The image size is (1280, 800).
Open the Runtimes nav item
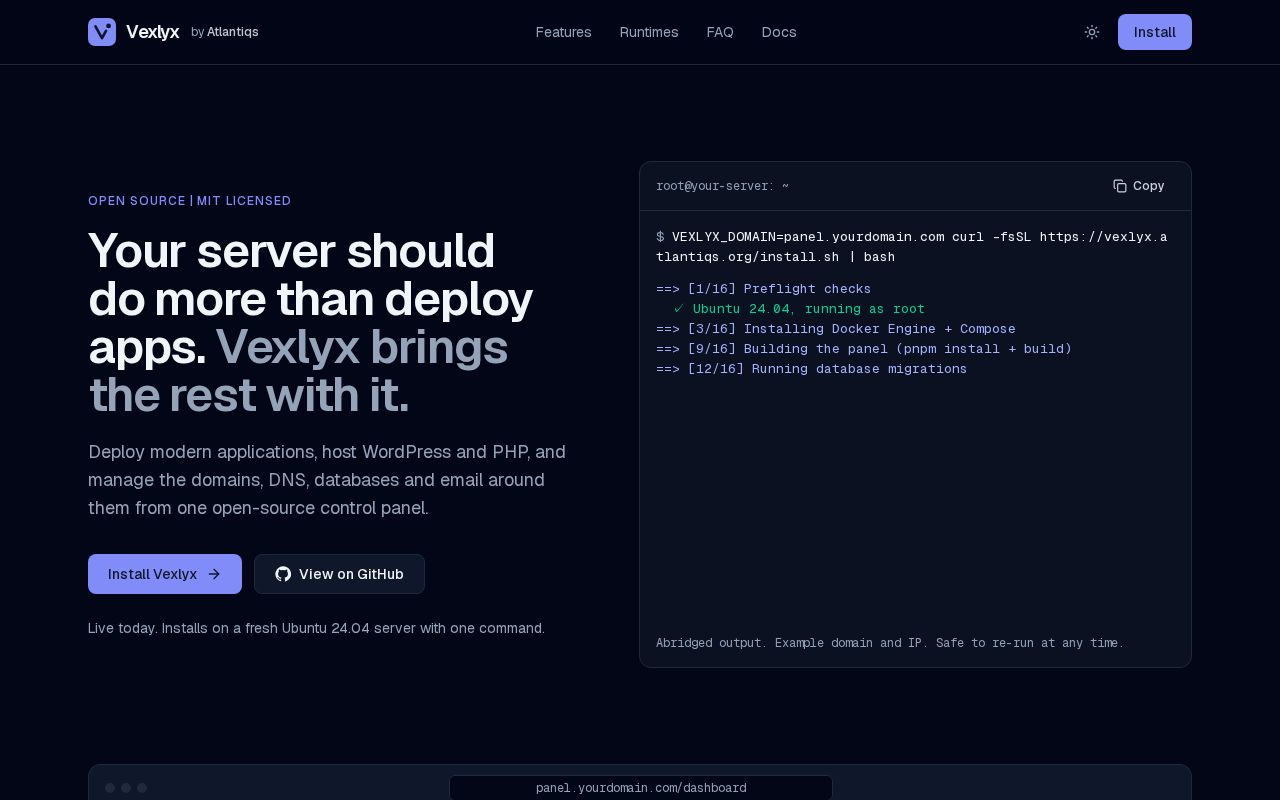[x=649, y=32]
